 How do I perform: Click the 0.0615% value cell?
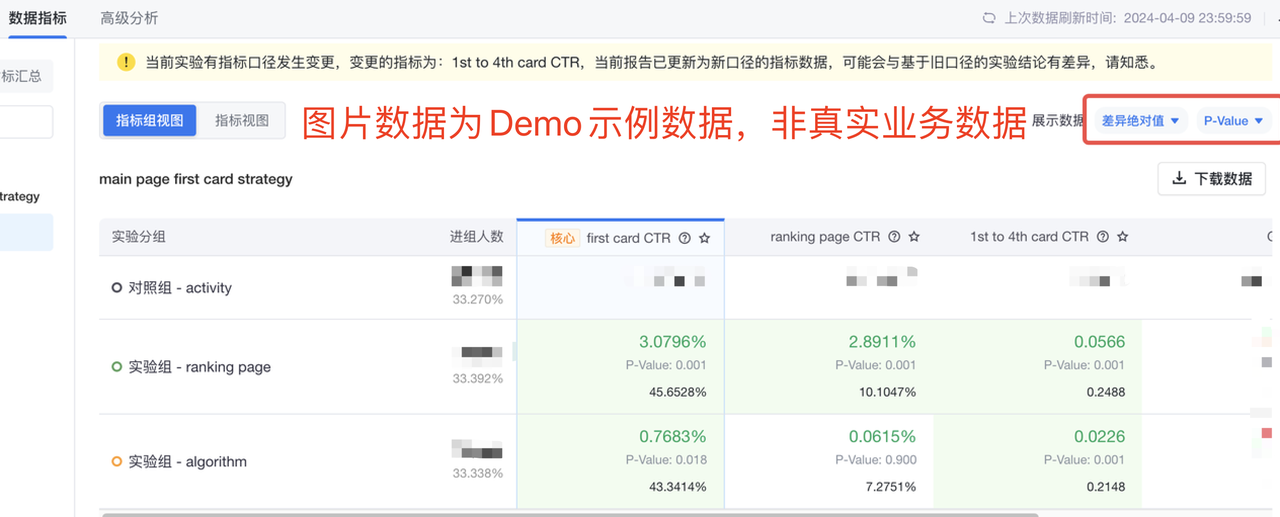click(x=882, y=437)
